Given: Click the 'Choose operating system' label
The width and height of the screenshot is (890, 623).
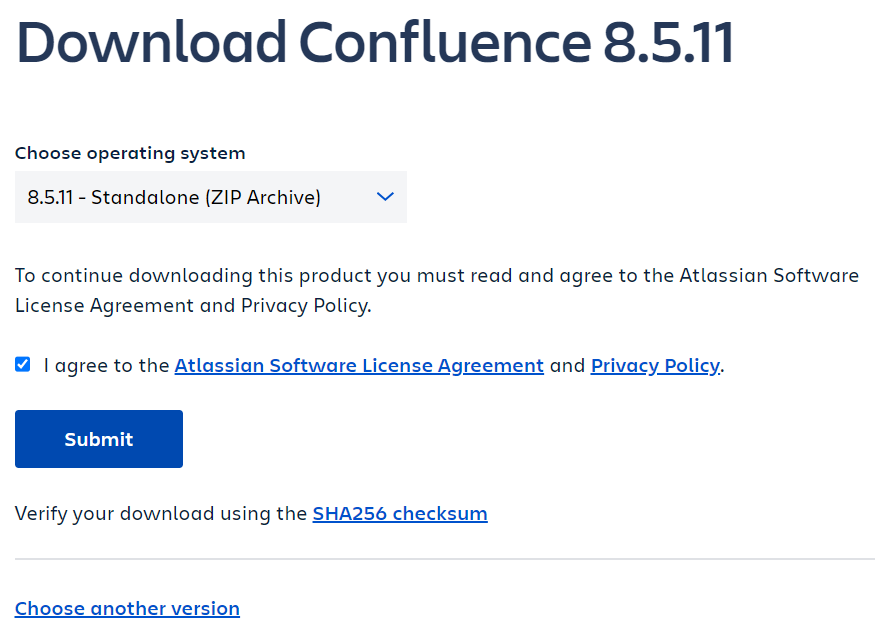Looking at the screenshot, I should click(x=130, y=153).
